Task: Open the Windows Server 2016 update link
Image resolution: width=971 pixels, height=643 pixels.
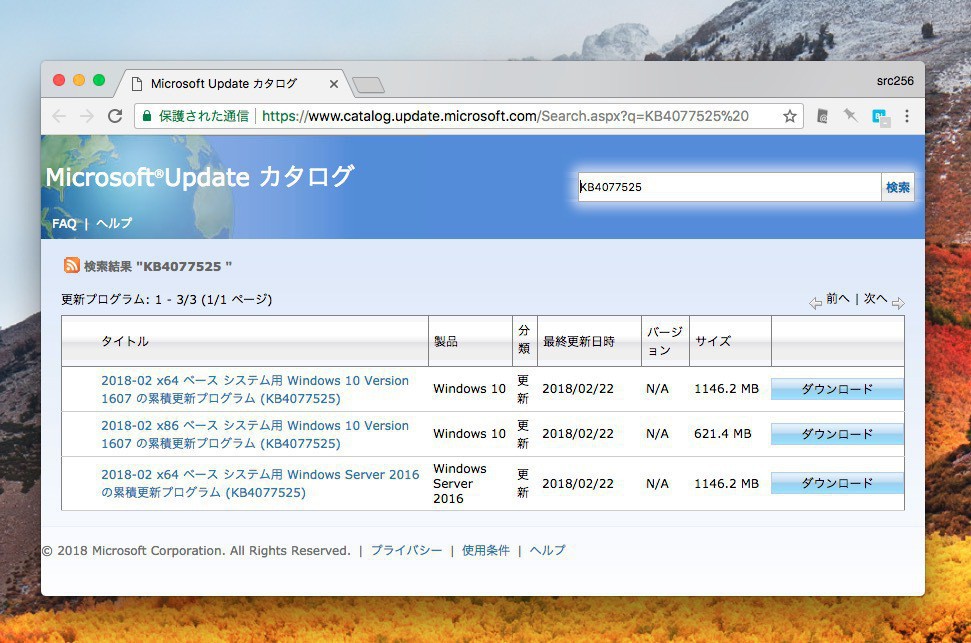Action: click(x=260, y=483)
